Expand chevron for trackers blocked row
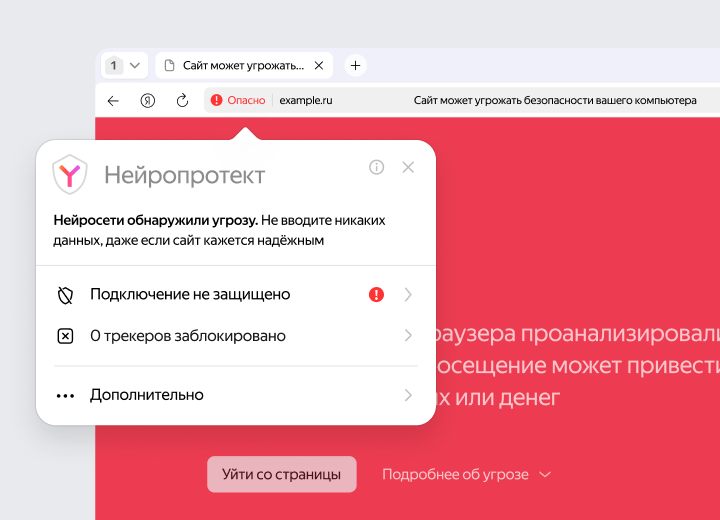The height and width of the screenshot is (520, 720). [x=408, y=336]
